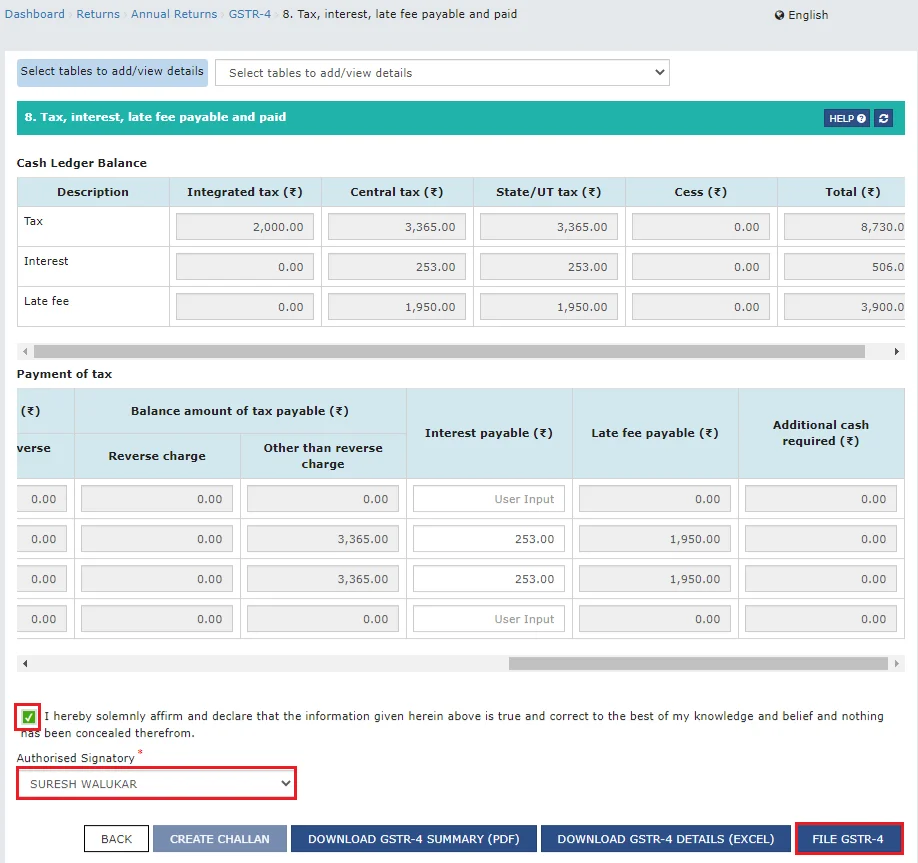This screenshot has width=918, height=863.
Task: Navigate to Annual Returns breadcrumb
Action: click(x=173, y=14)
